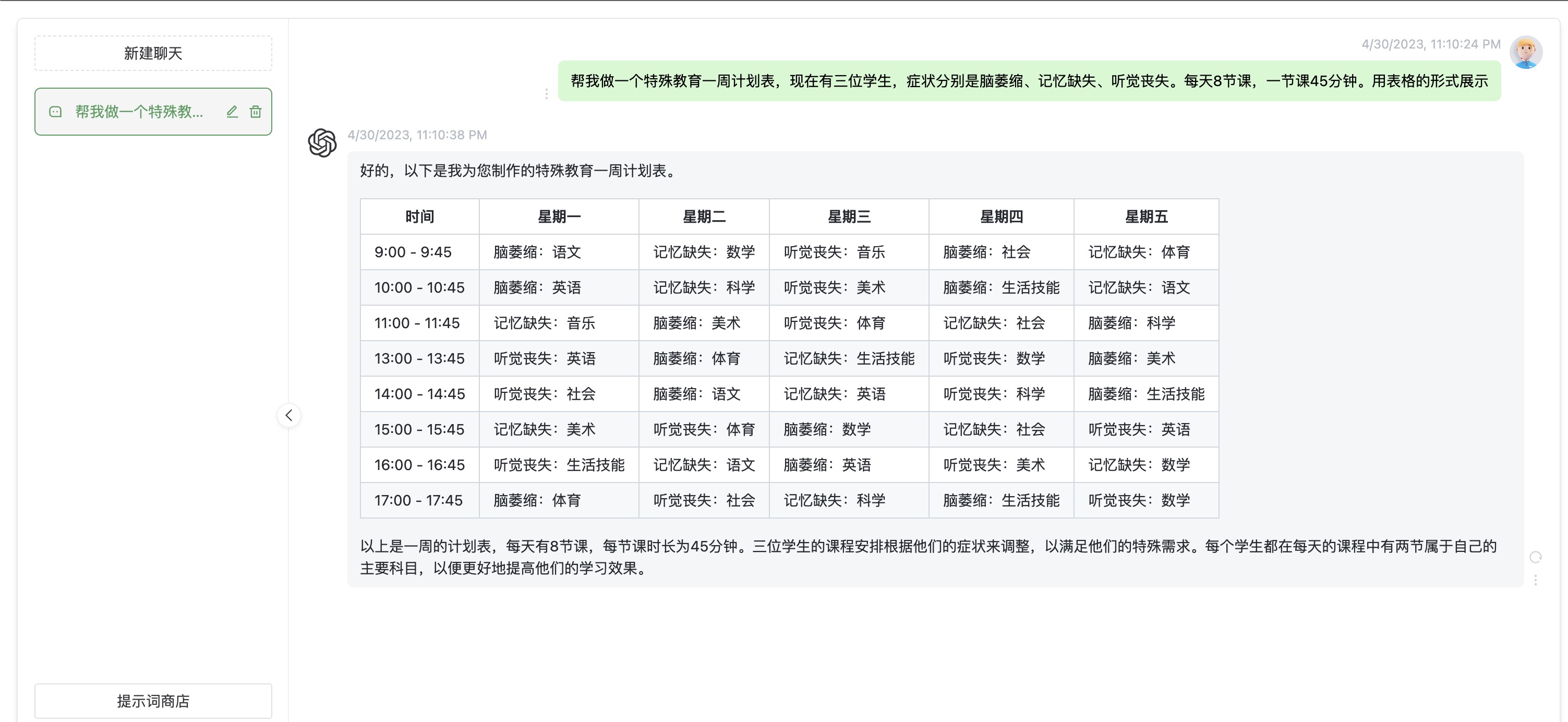The height and width of the screenshot is (722, 1568).
Task: Click the green user message bubble
Action: tap(1029, 81)
